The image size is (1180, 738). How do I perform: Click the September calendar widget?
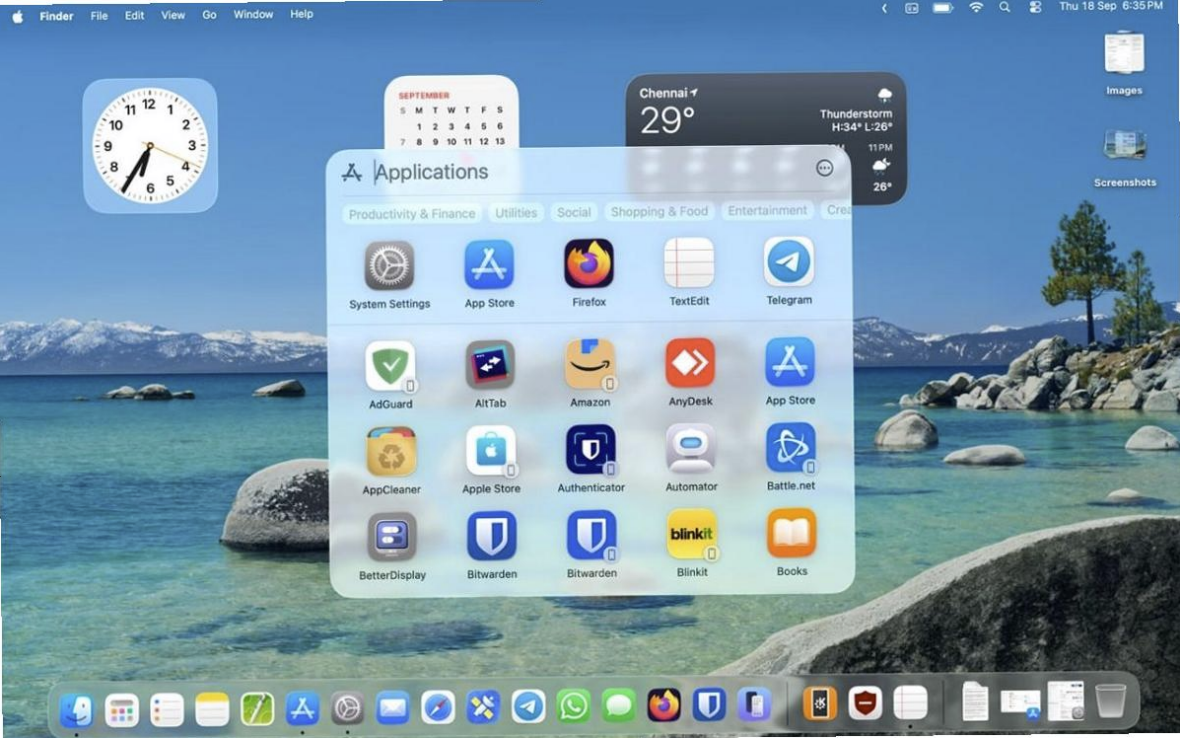tap(451, 111)
